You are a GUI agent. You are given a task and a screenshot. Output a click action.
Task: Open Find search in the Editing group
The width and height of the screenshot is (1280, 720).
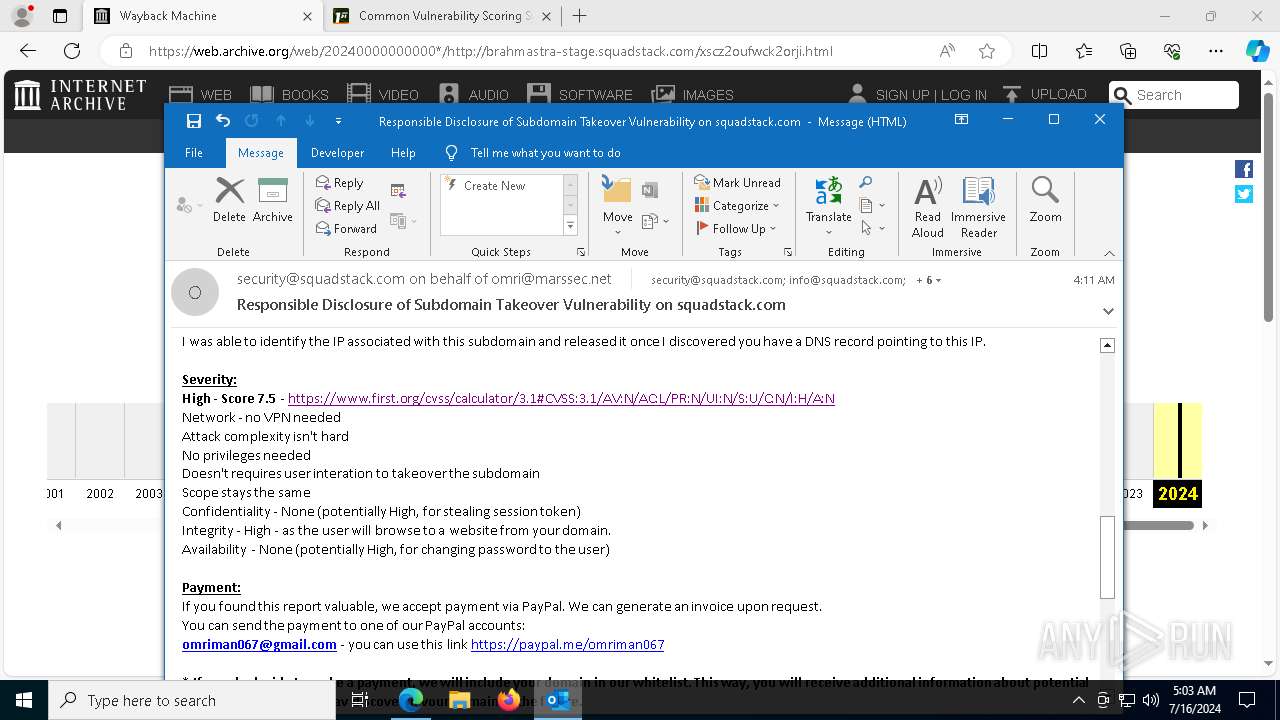point(866,183)
